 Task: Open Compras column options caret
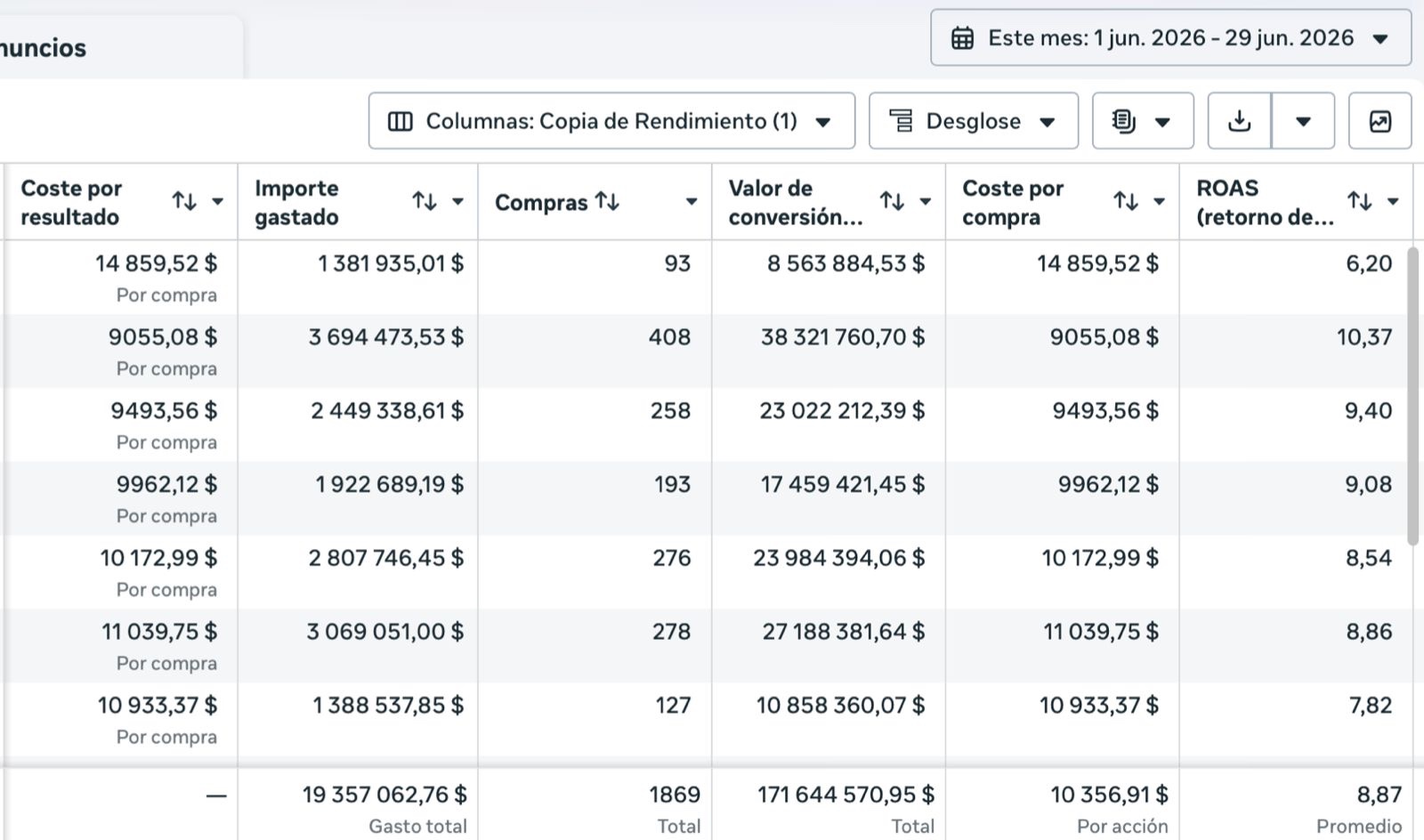coord(691,202)
